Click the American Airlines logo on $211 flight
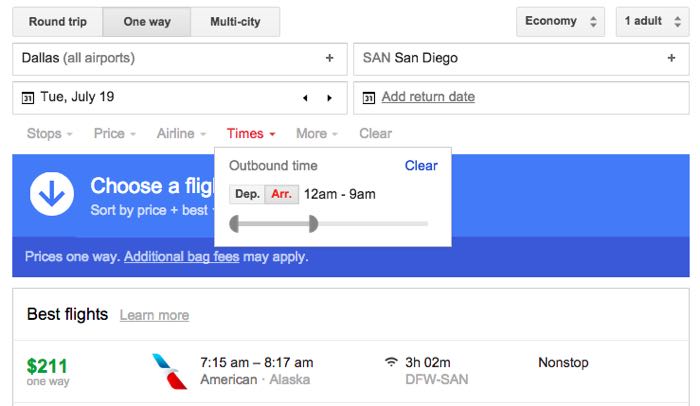 coord(169,371)
